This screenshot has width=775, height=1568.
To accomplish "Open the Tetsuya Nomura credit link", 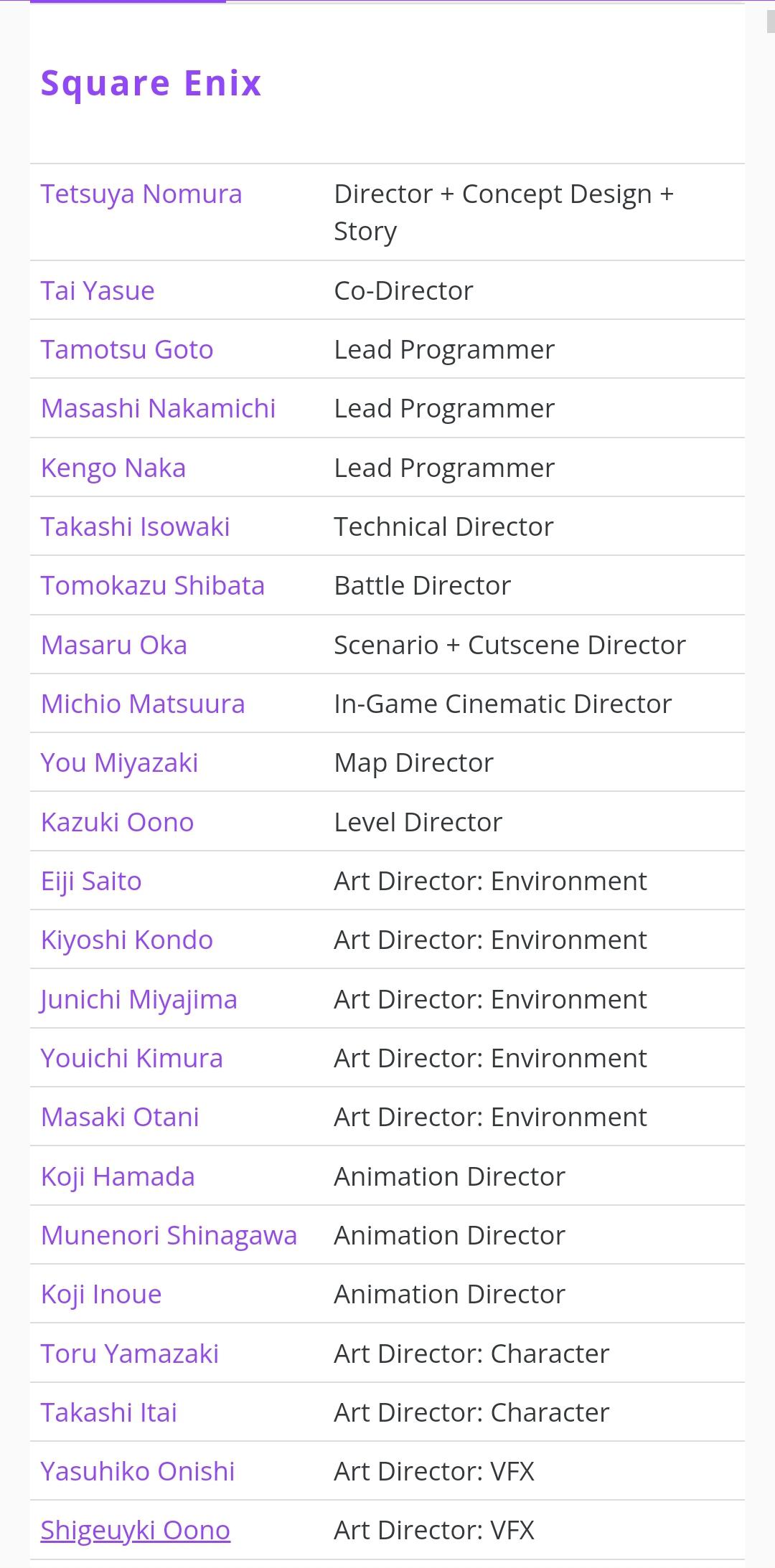I will click(141, 194).
